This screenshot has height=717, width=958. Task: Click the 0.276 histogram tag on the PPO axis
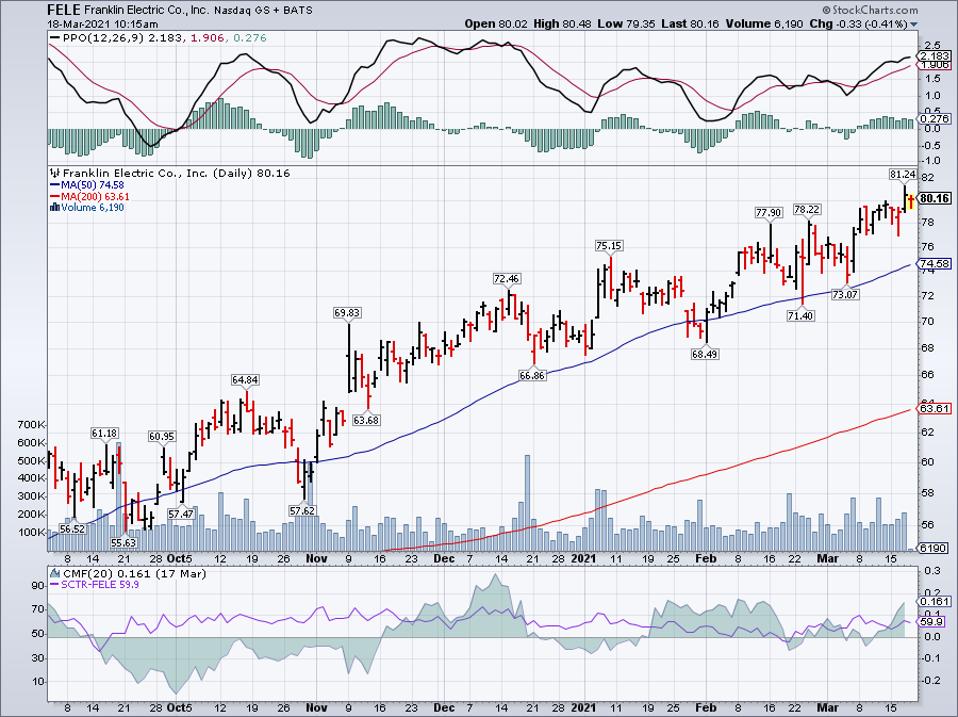pos(935,119)
